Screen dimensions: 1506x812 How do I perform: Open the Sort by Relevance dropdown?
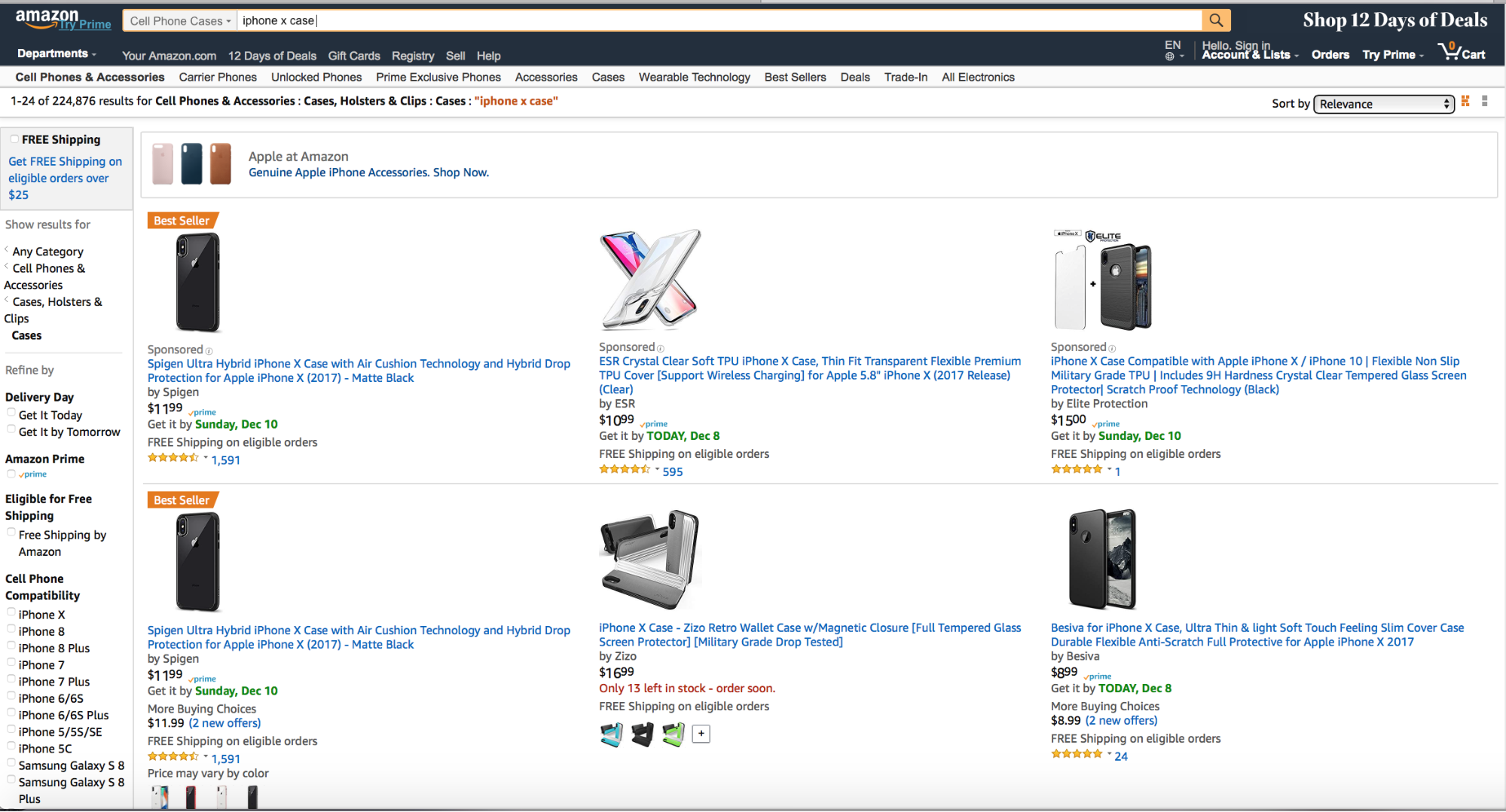[x=1384, y=104]
